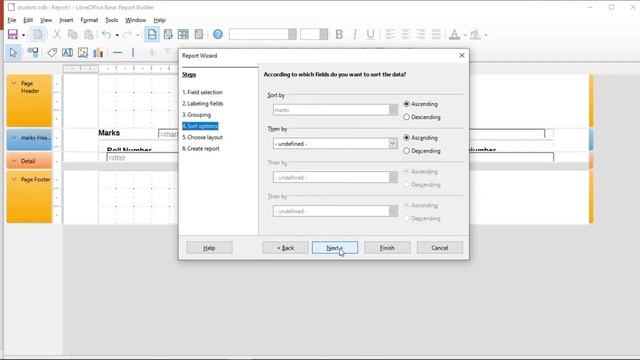This screenshot has height=360, width=640.
Task: Click the Justified alignment icon
Action: [x=436, y=35]
